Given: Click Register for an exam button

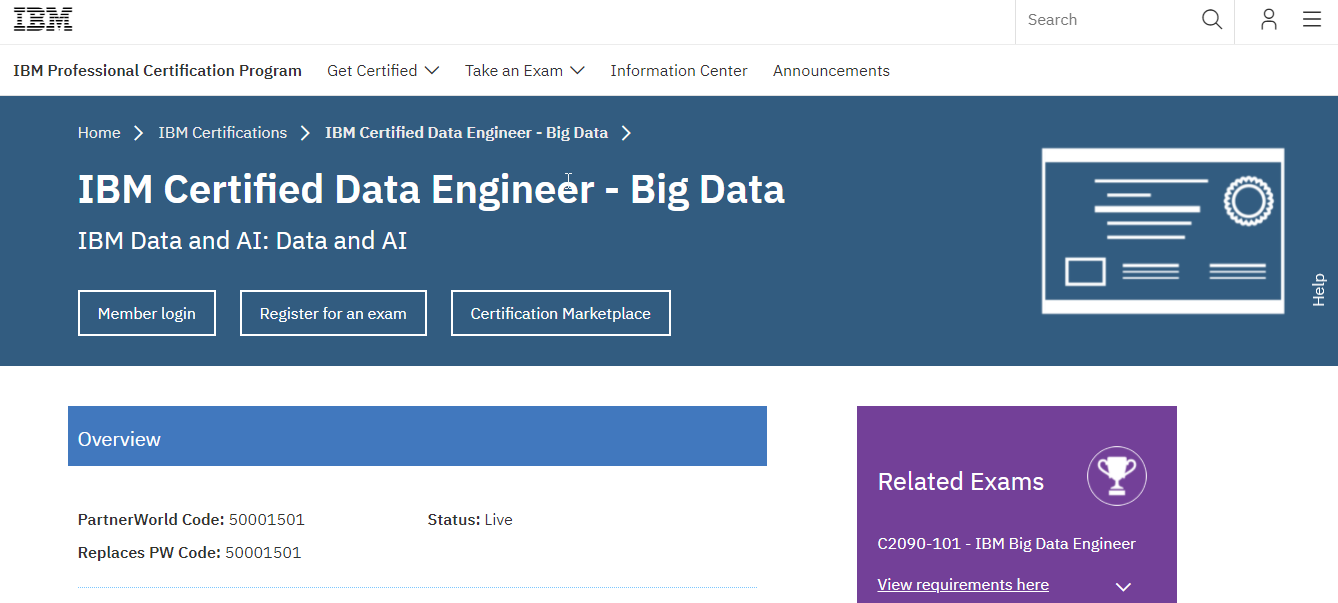Looking at the screenshot, I should [x=333, y=313].
